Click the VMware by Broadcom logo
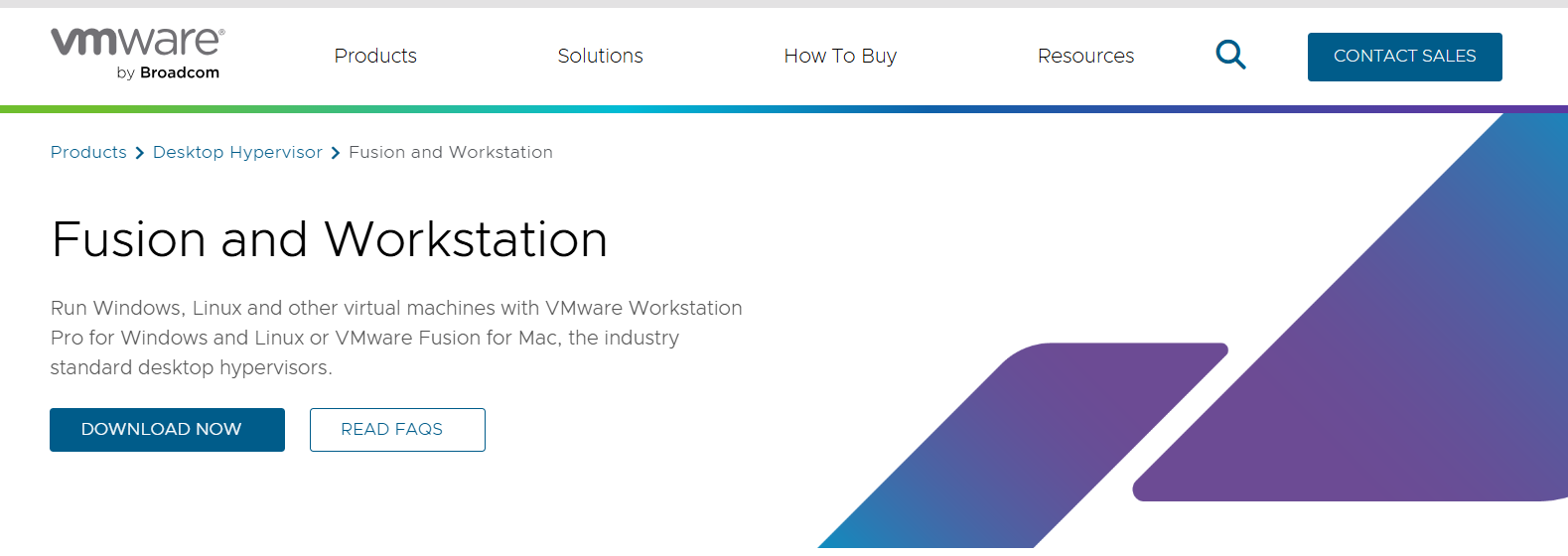 tap(138, 54)
